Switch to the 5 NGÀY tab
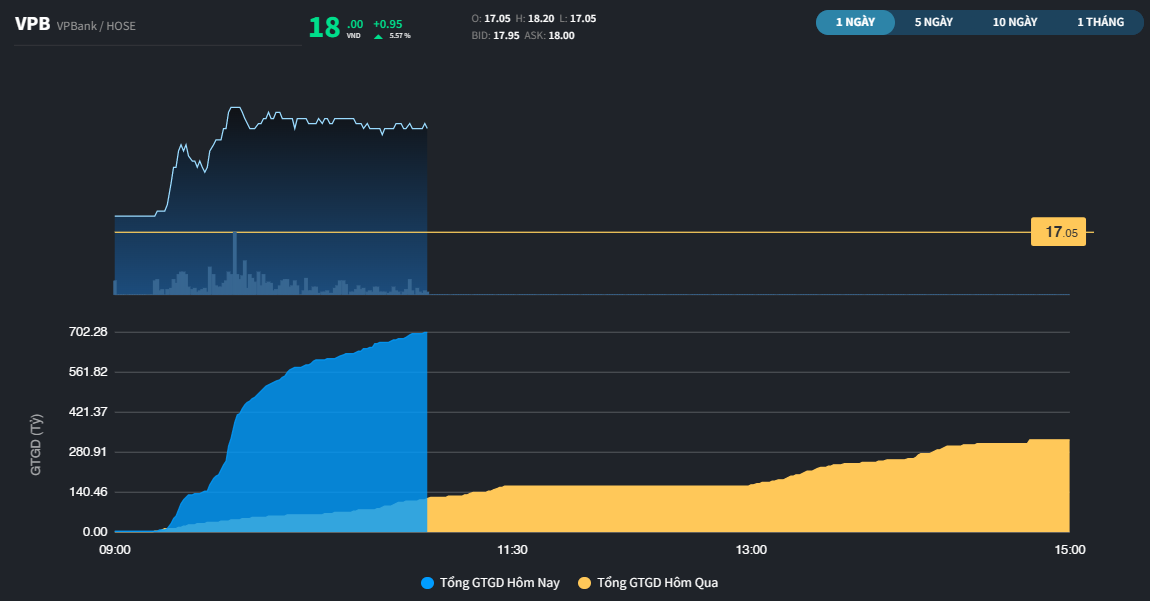The image size is (1150, 601). pyautogui.click(x=933, y=22)
